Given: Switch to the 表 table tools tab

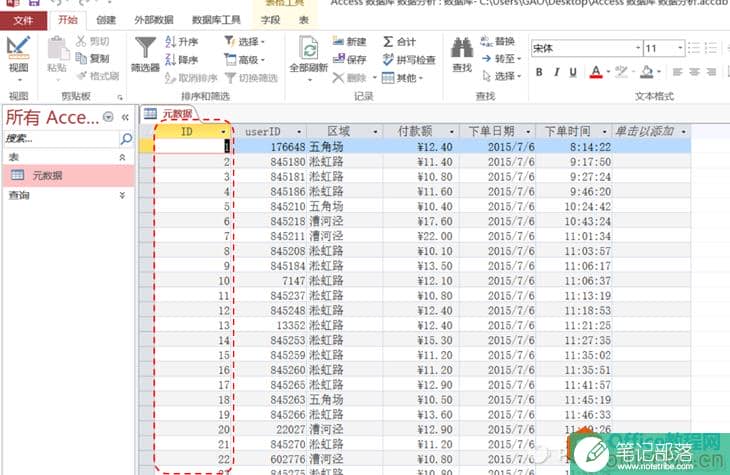Looking at the screenshot, I should coord(304,20).
